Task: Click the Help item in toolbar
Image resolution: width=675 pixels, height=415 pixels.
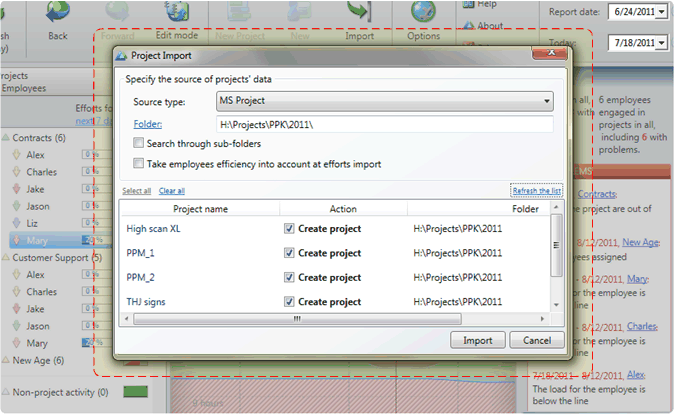Action: [480, 4]
